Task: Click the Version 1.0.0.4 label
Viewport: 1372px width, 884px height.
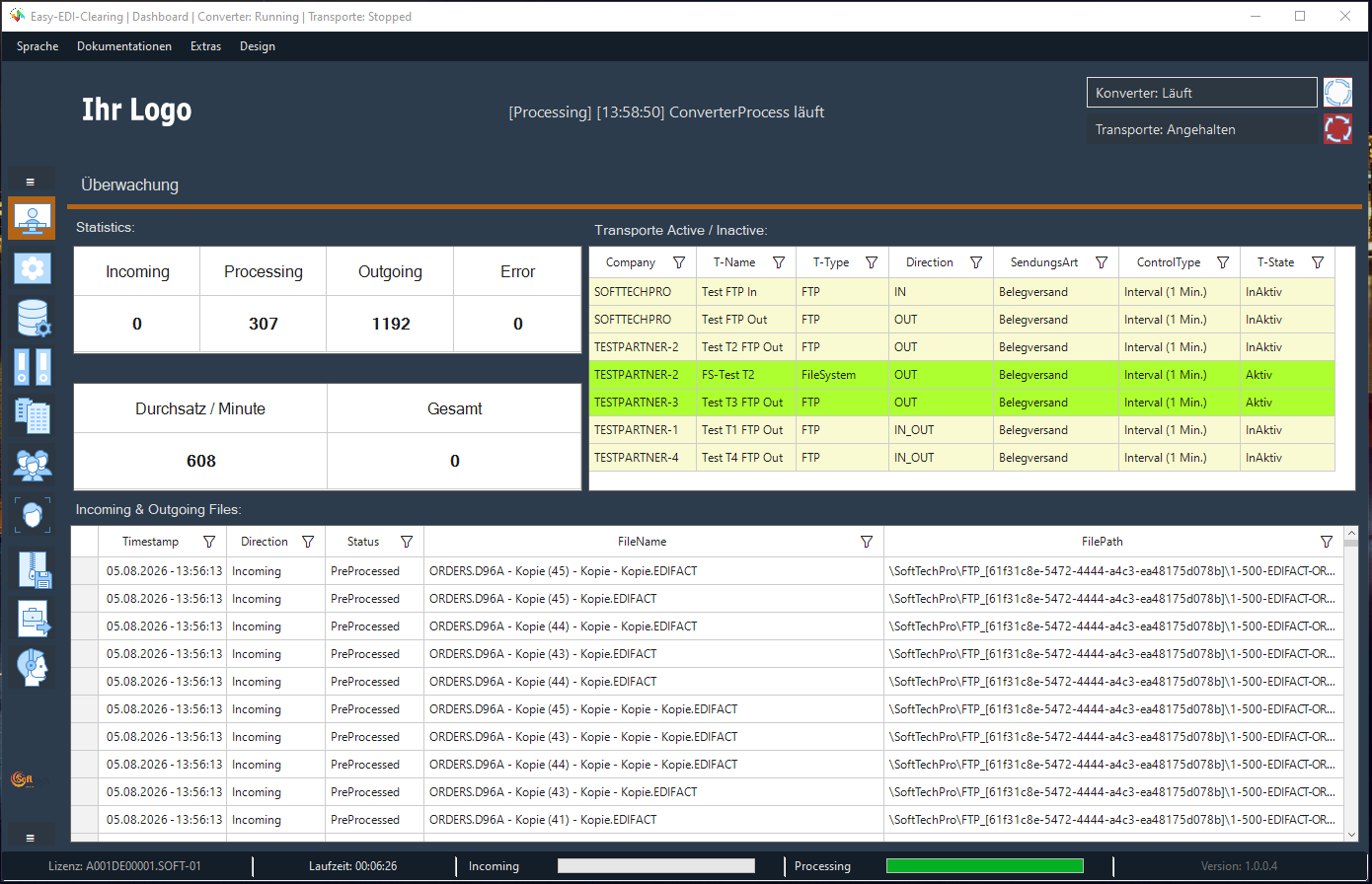Action: (1239, 866)
